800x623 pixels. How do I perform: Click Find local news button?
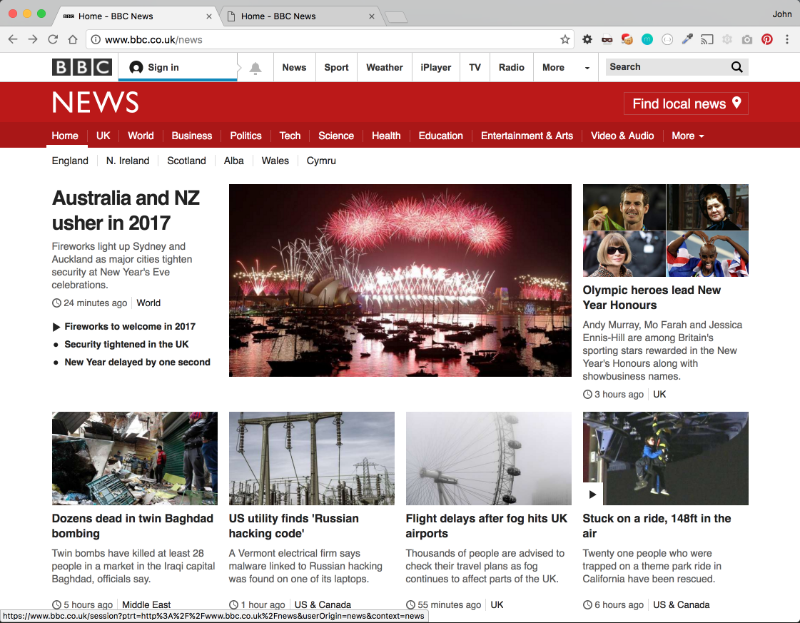tap(686, 104)
